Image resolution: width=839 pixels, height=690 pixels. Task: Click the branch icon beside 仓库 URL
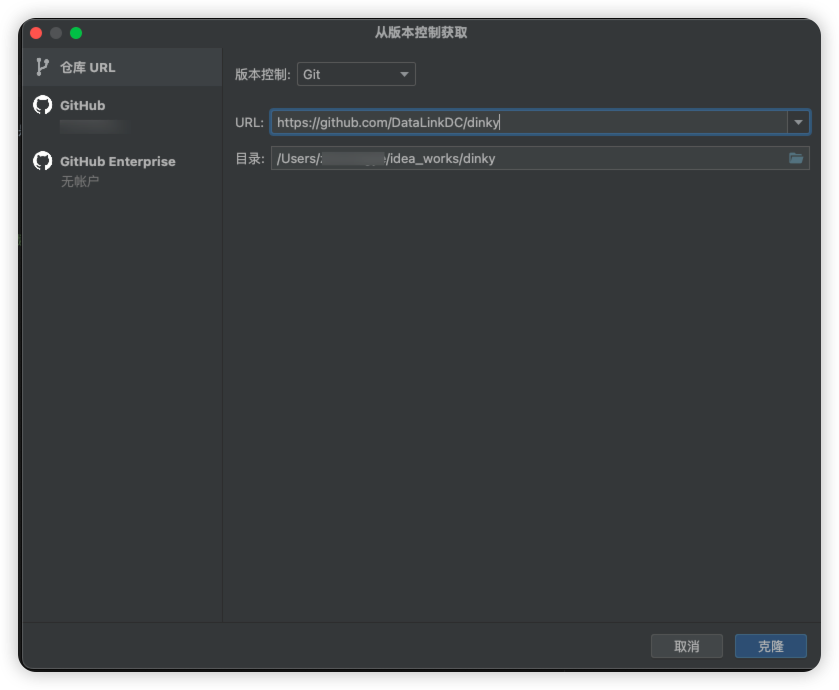click(x=42, y=67)
